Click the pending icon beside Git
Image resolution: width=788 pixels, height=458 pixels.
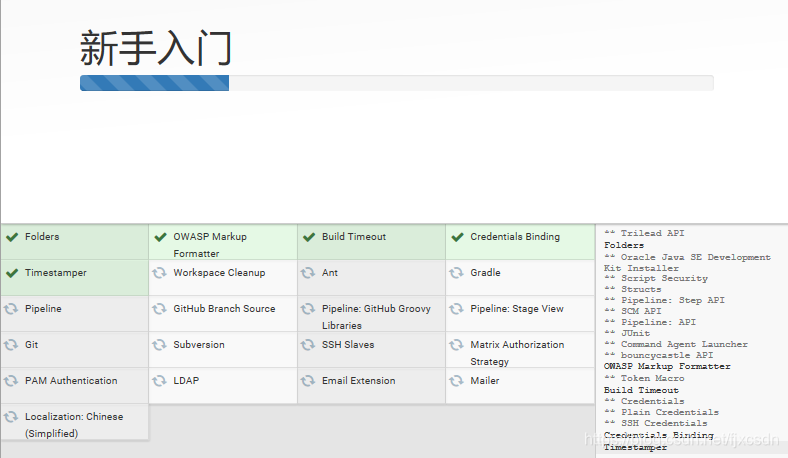(11, 345)
